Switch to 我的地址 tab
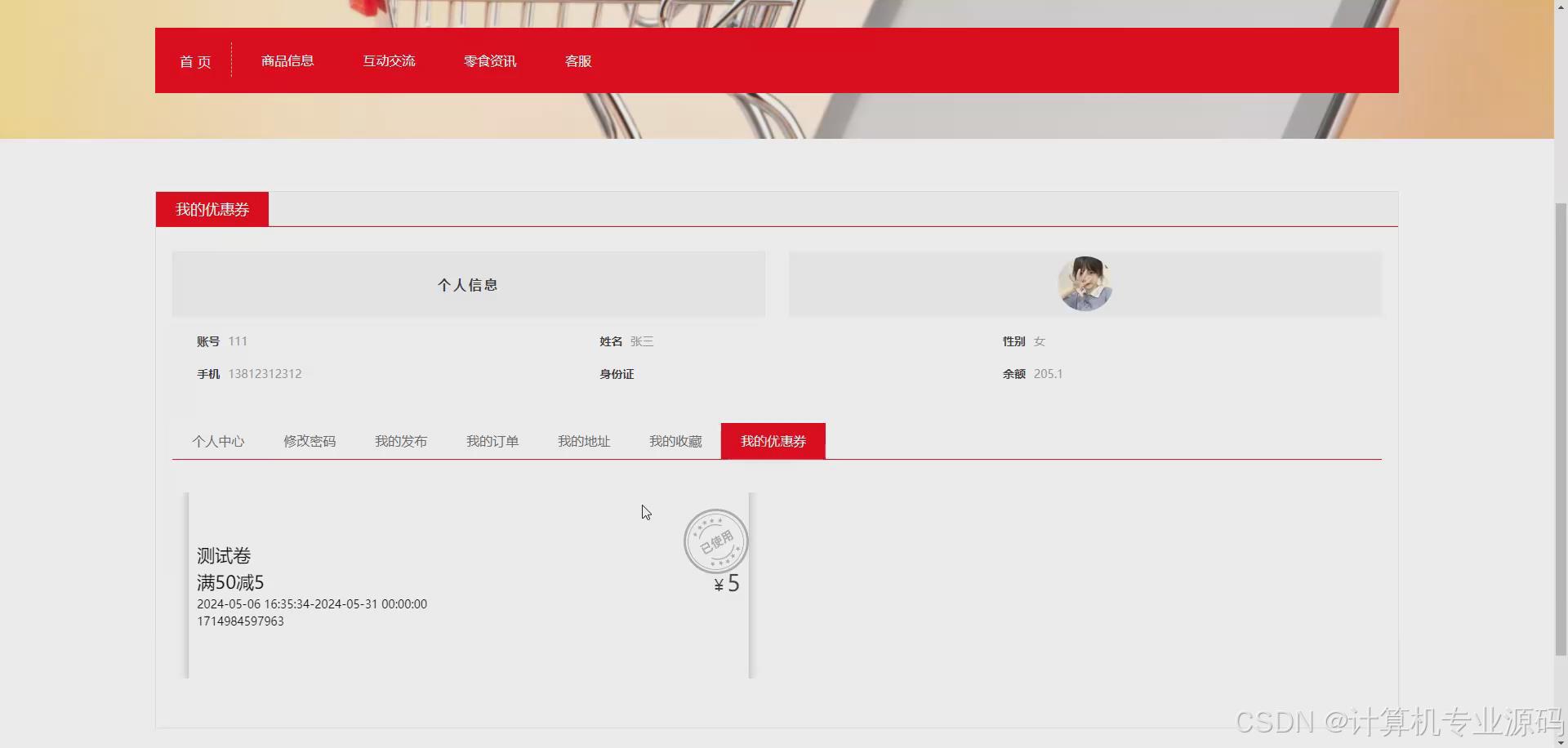Viewport: 1568px width, 748px height. click(x=584, y=441)
